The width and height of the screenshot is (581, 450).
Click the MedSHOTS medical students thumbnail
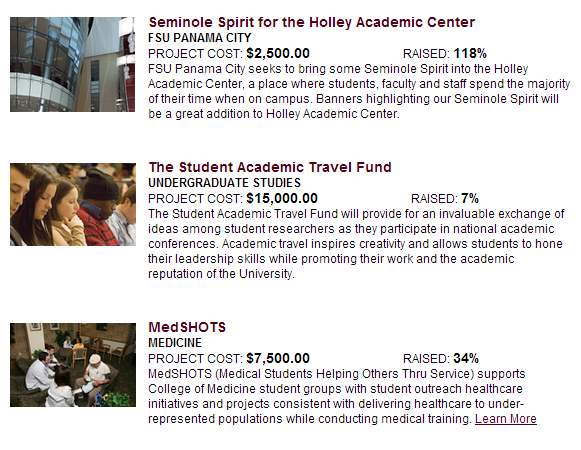[x=73, y=365]
